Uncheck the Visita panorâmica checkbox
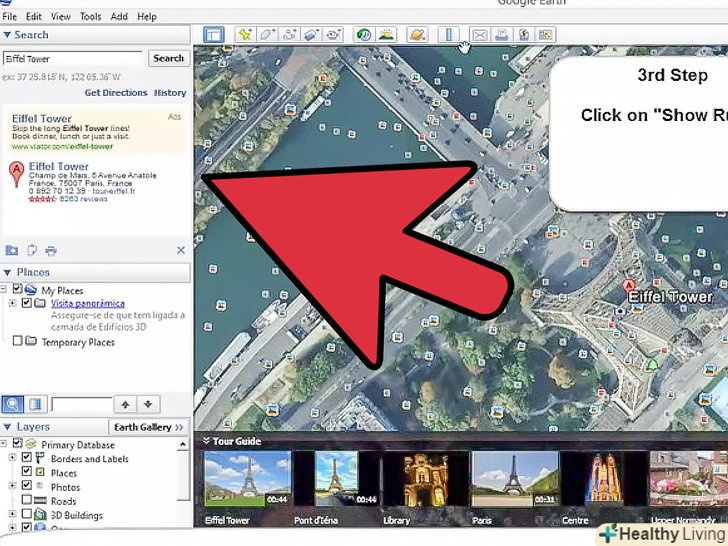The height and width of the screenshot is (546, 728). [26, 303]
